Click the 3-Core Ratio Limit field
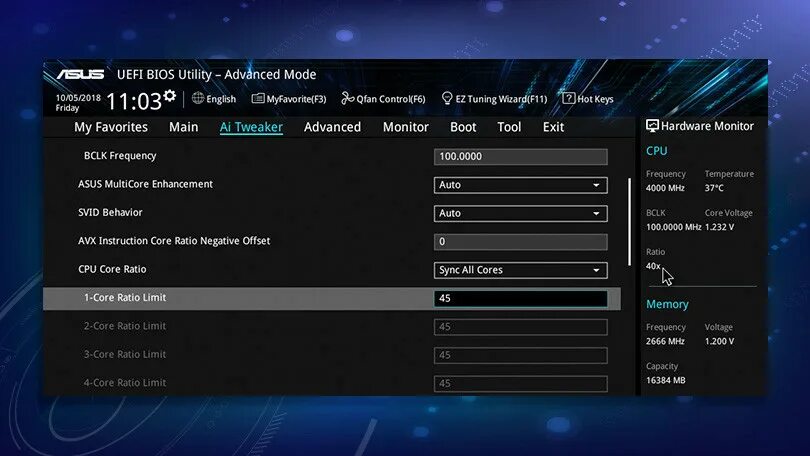The image size is (810, 456). (521, 355)
